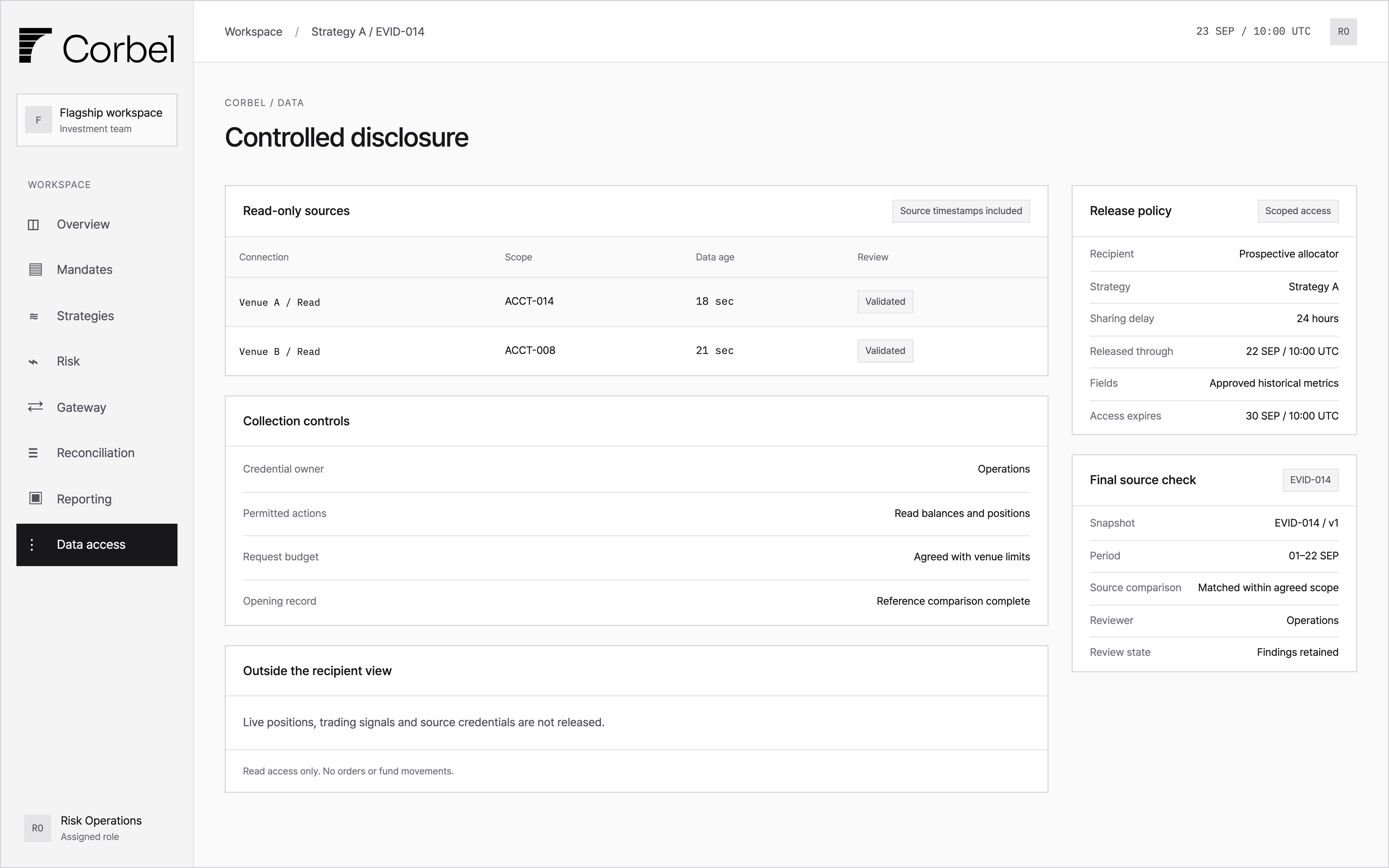Select the Venue B / Read row label

point(279,352)
